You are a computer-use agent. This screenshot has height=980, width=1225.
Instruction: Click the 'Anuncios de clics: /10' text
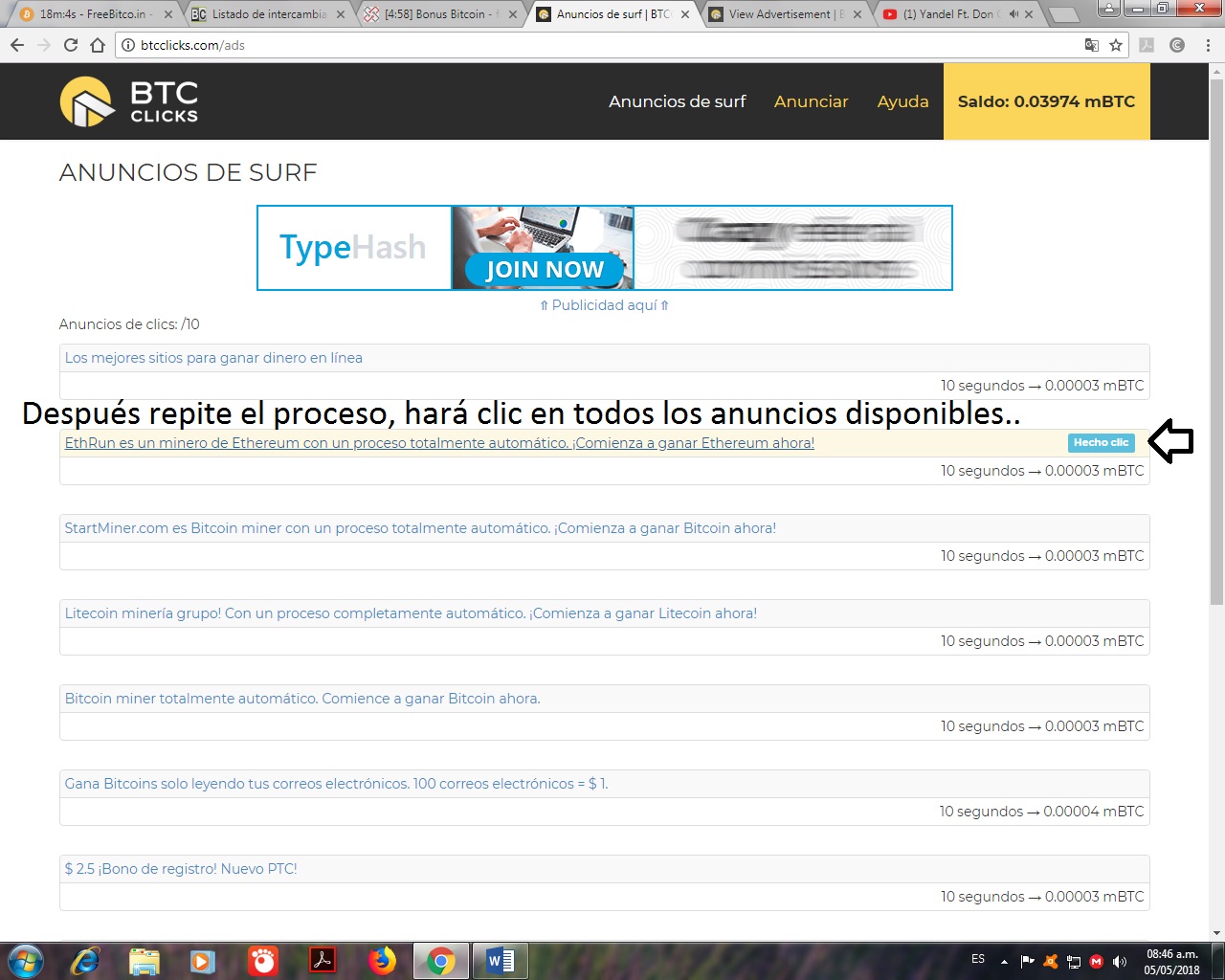pos(129,324)
